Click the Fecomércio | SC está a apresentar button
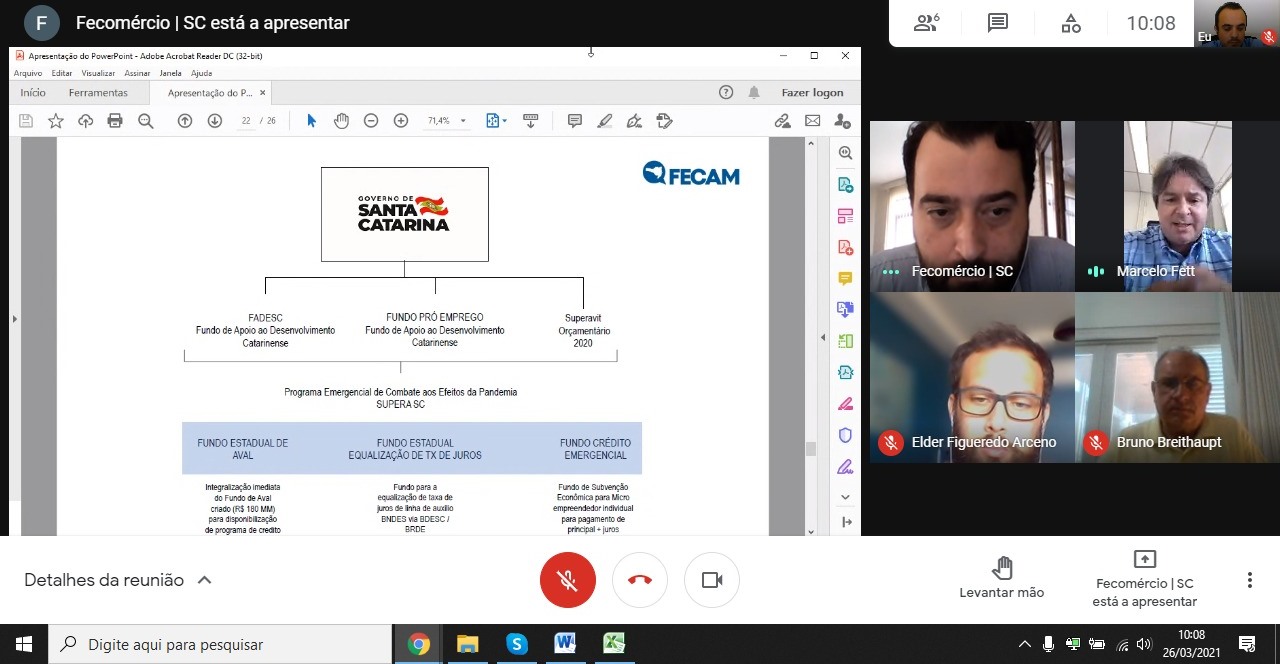This screenshot has height=664, width=1280. click(x=1144, y=579)
